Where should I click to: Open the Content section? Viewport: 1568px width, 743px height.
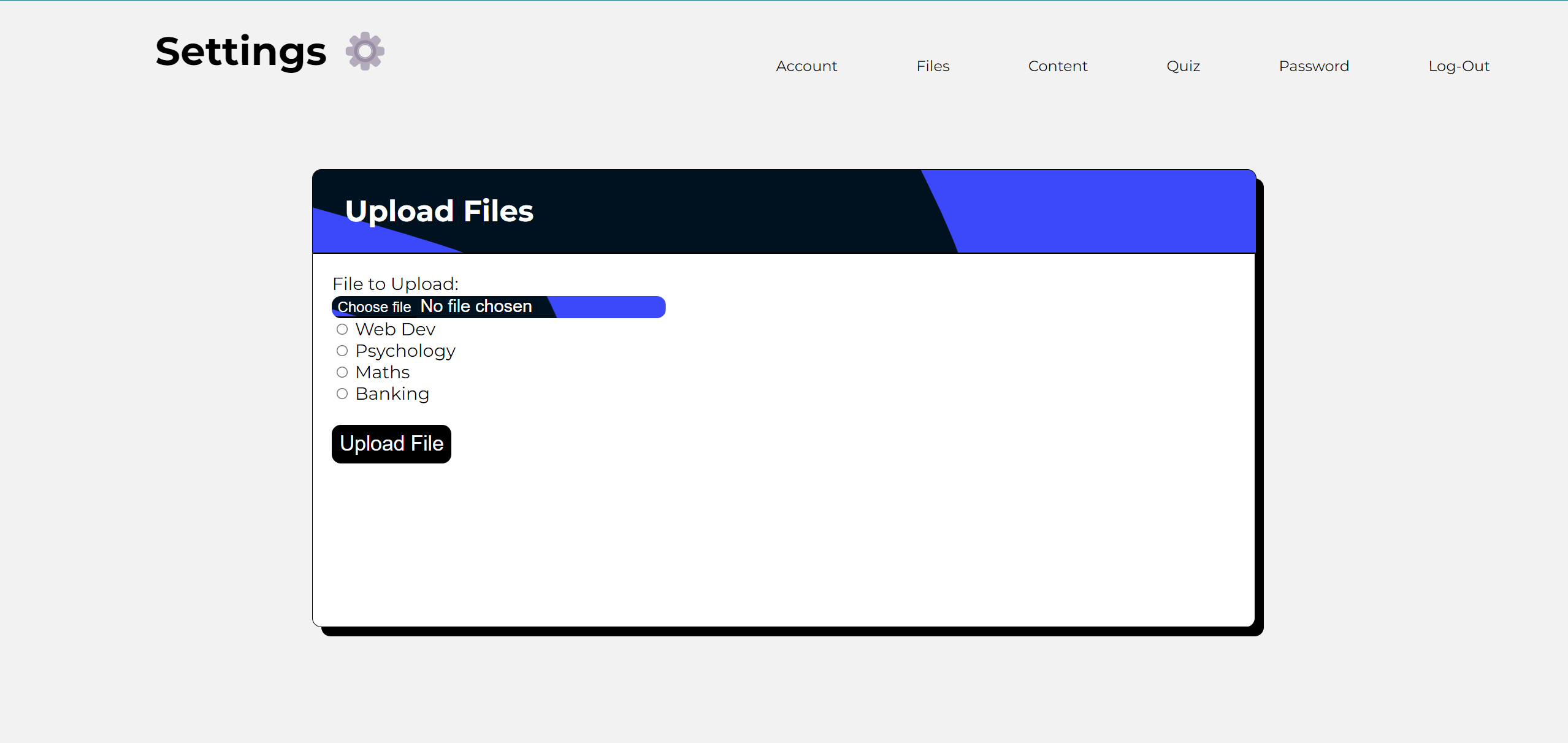1058,66
